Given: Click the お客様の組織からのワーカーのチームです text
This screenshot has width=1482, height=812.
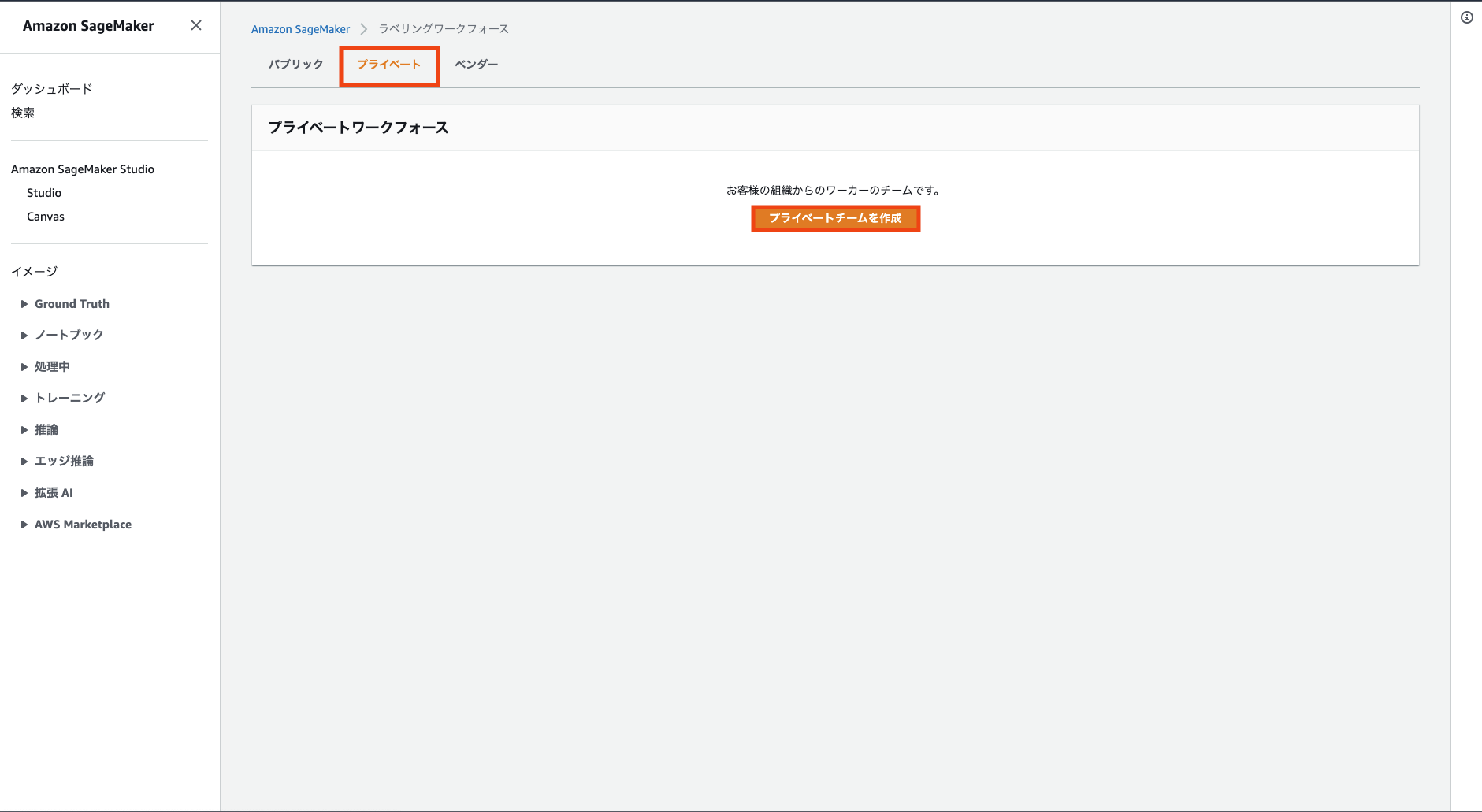Looking at the screenshot, I should [834, 191].
